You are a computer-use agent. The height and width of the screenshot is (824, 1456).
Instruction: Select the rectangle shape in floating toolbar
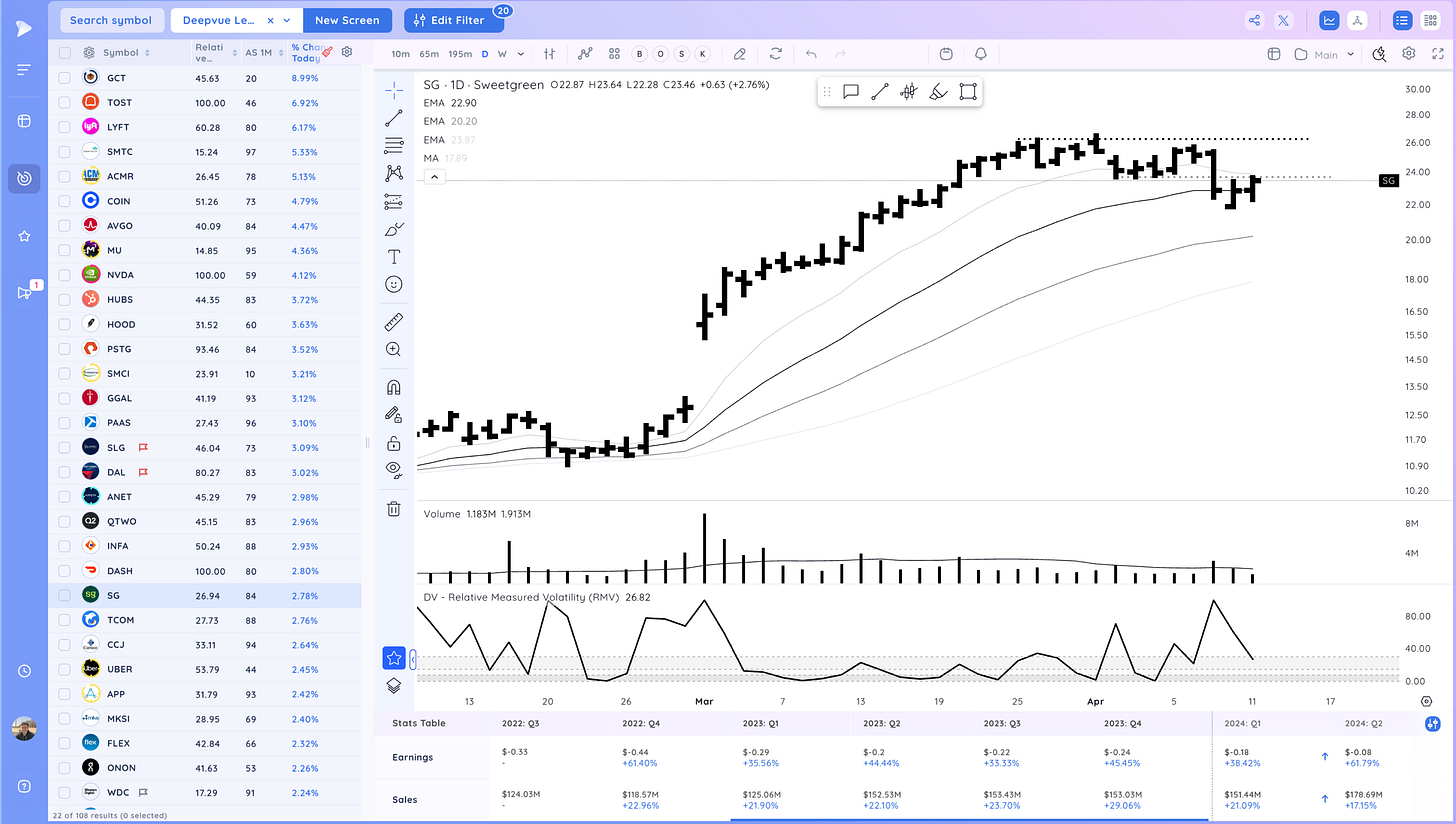click(967, 92)
